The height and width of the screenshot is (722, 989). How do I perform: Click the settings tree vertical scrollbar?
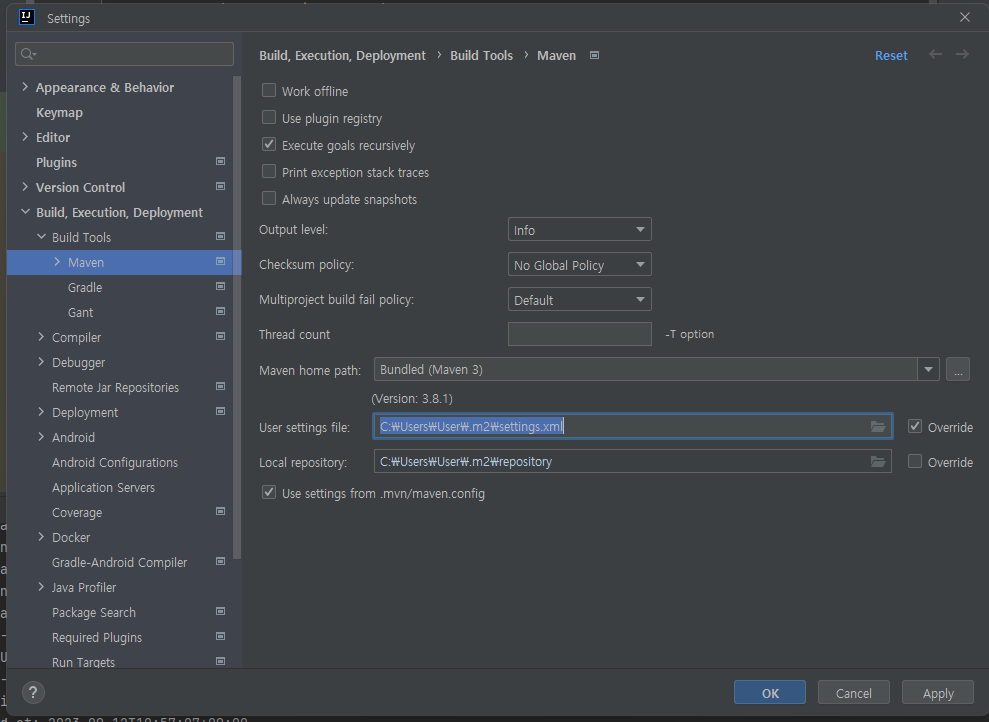(x=237, y=317)
